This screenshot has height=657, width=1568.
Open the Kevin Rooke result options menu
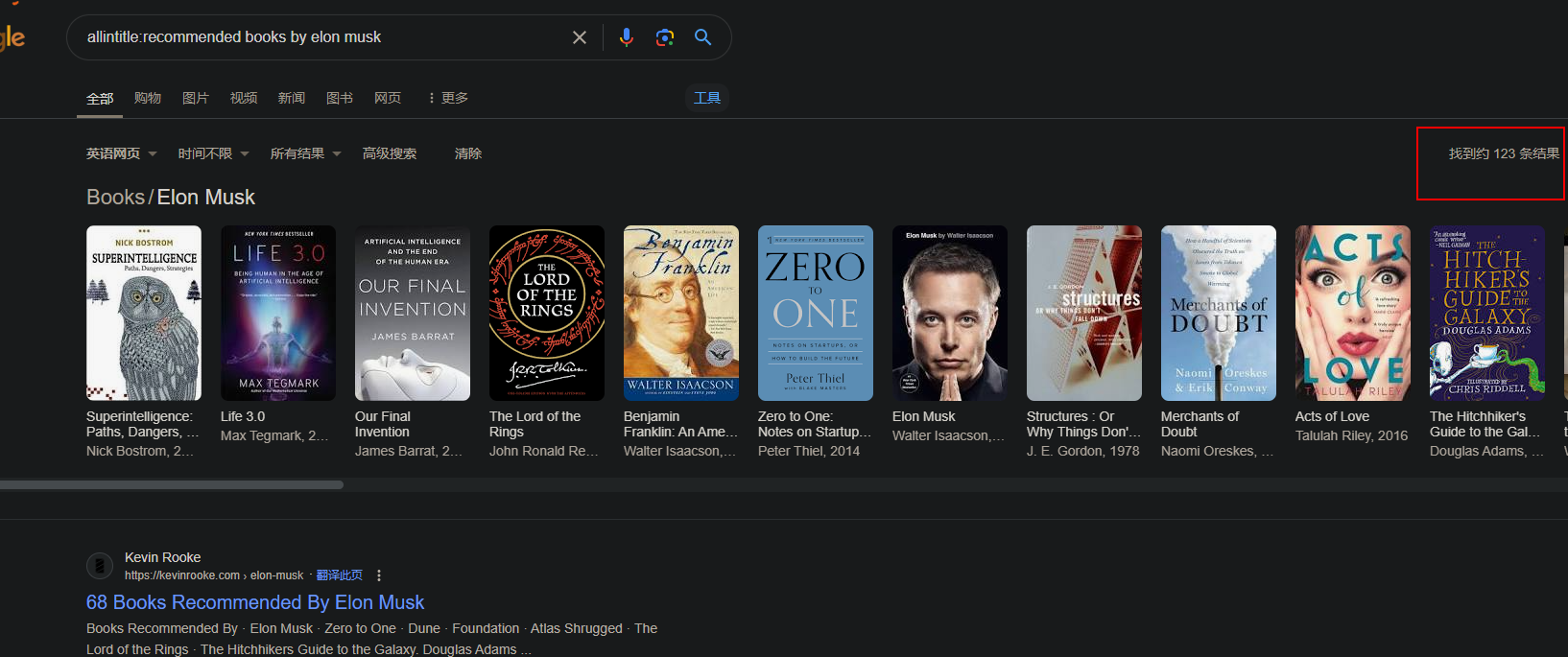click(379, 575)
